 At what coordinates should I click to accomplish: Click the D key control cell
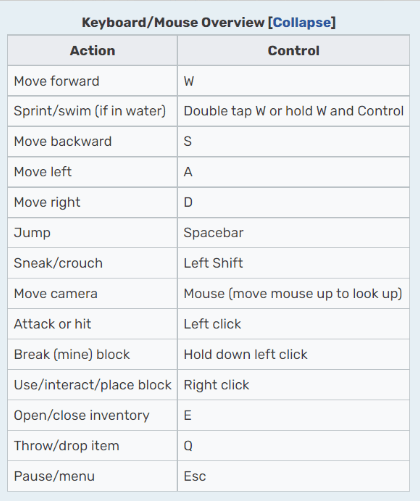pyautogui.click(x=293, y=202)
